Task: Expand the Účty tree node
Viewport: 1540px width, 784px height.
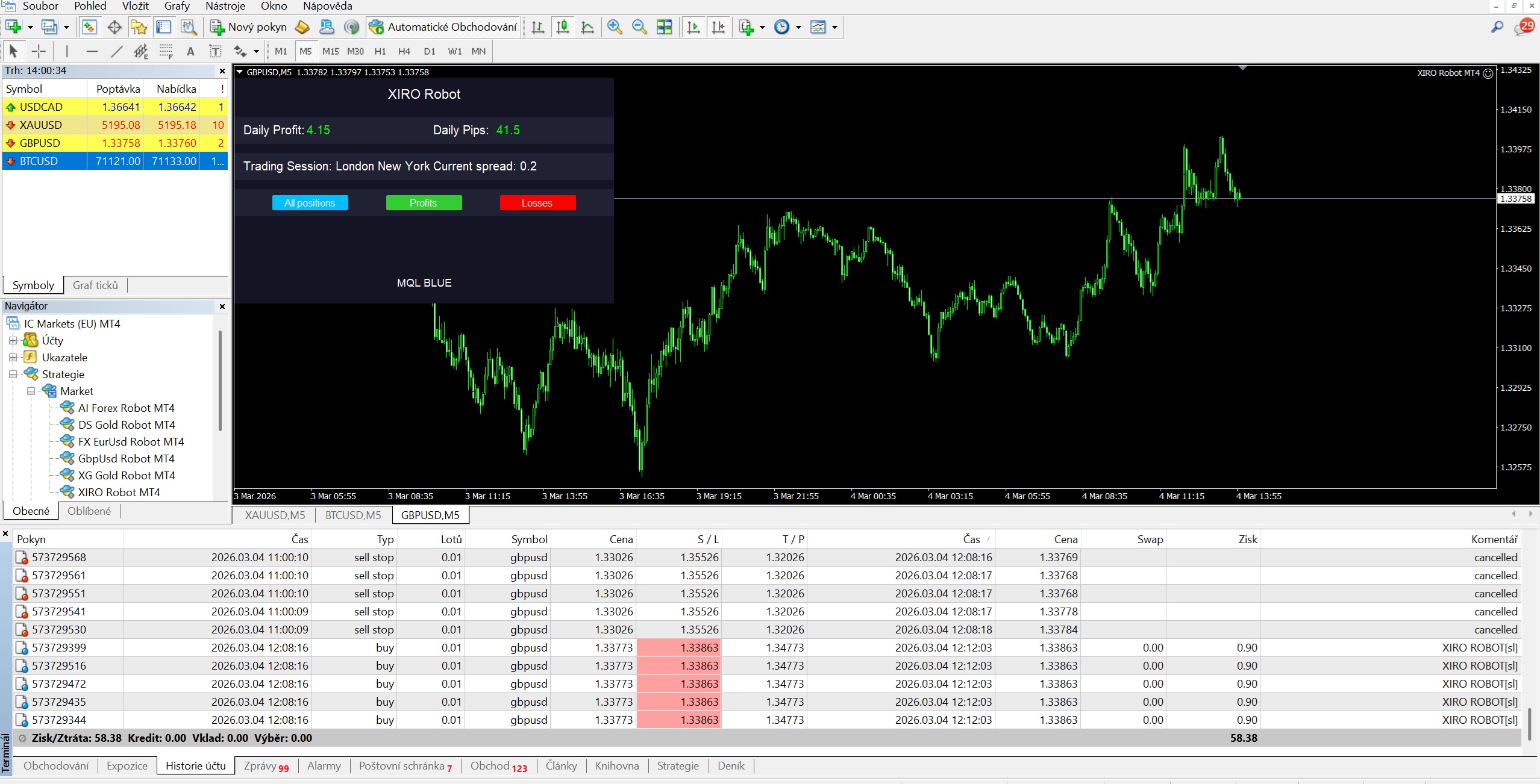Action: pyautogui.click(x=13, y=340)
